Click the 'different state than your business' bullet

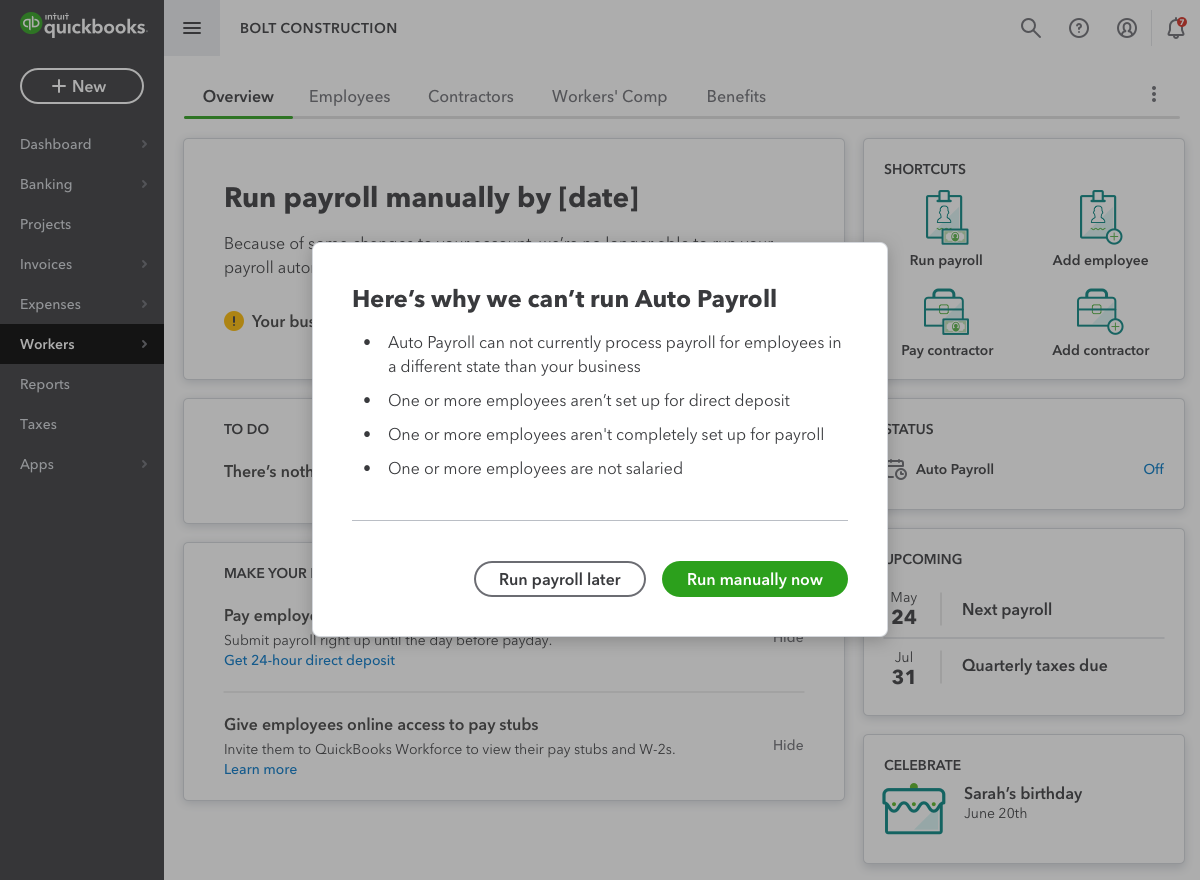click(x=615, y=354)
